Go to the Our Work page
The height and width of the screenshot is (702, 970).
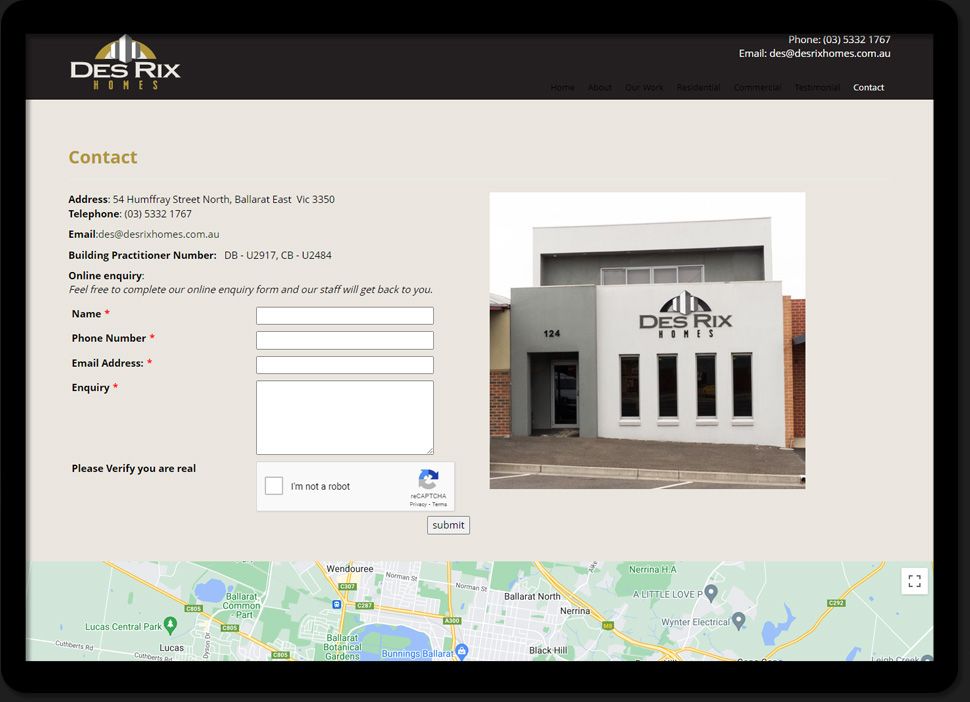[644, 88]
